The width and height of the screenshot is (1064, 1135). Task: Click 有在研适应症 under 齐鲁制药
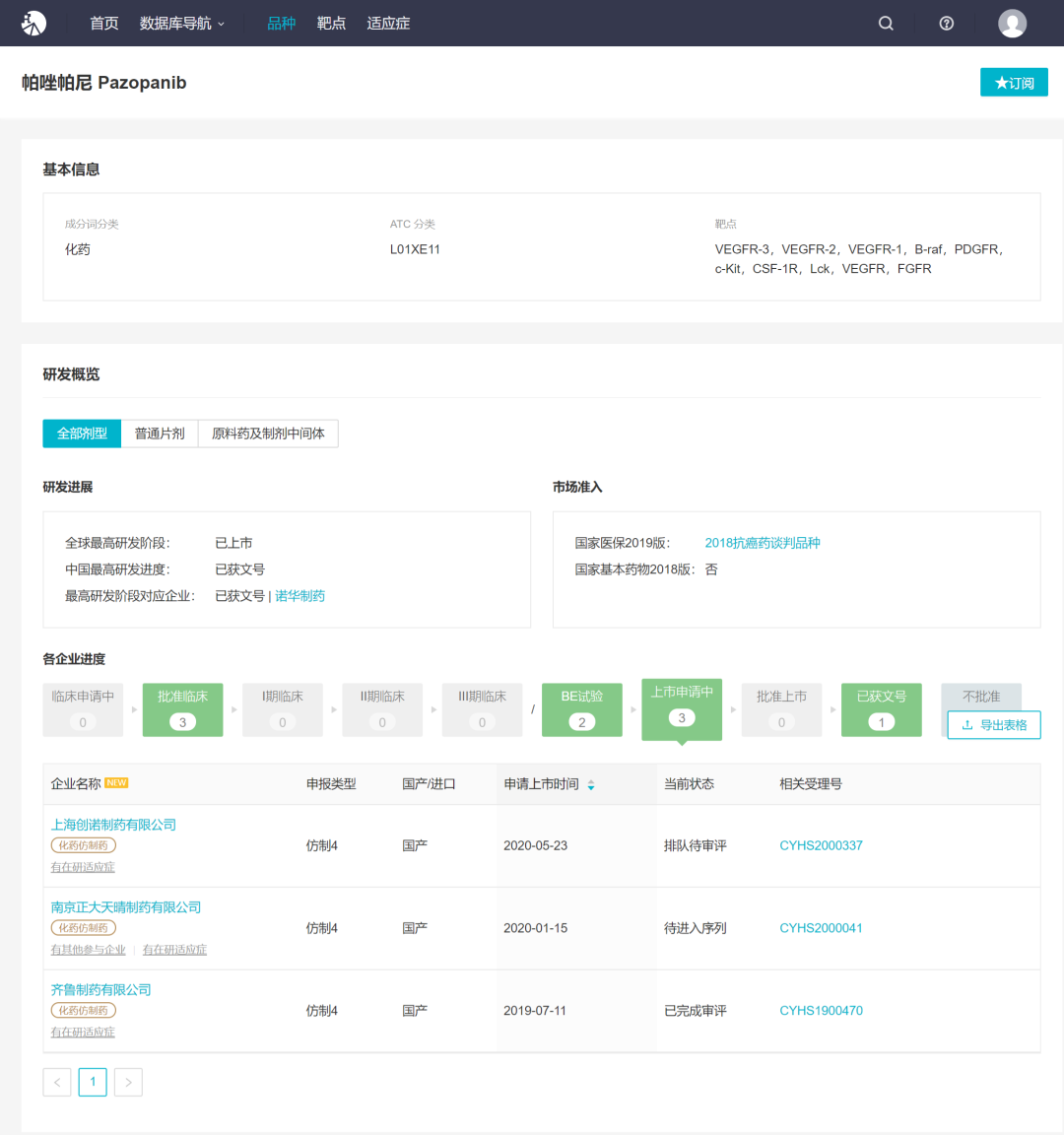[x=83, y=1032]
